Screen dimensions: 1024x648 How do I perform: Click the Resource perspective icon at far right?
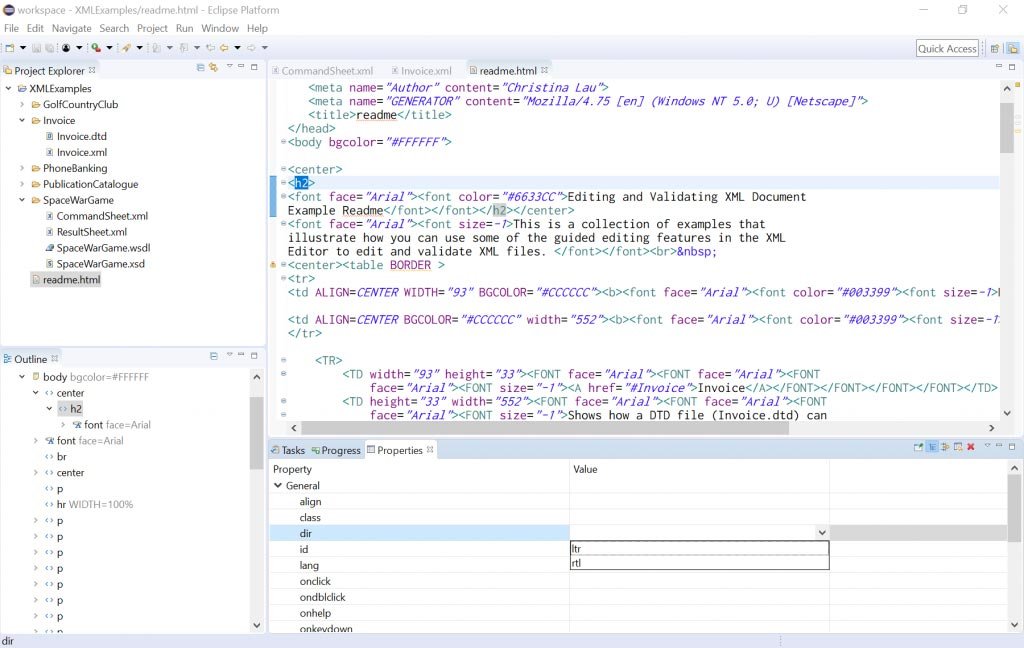[x=1012, y=48]
